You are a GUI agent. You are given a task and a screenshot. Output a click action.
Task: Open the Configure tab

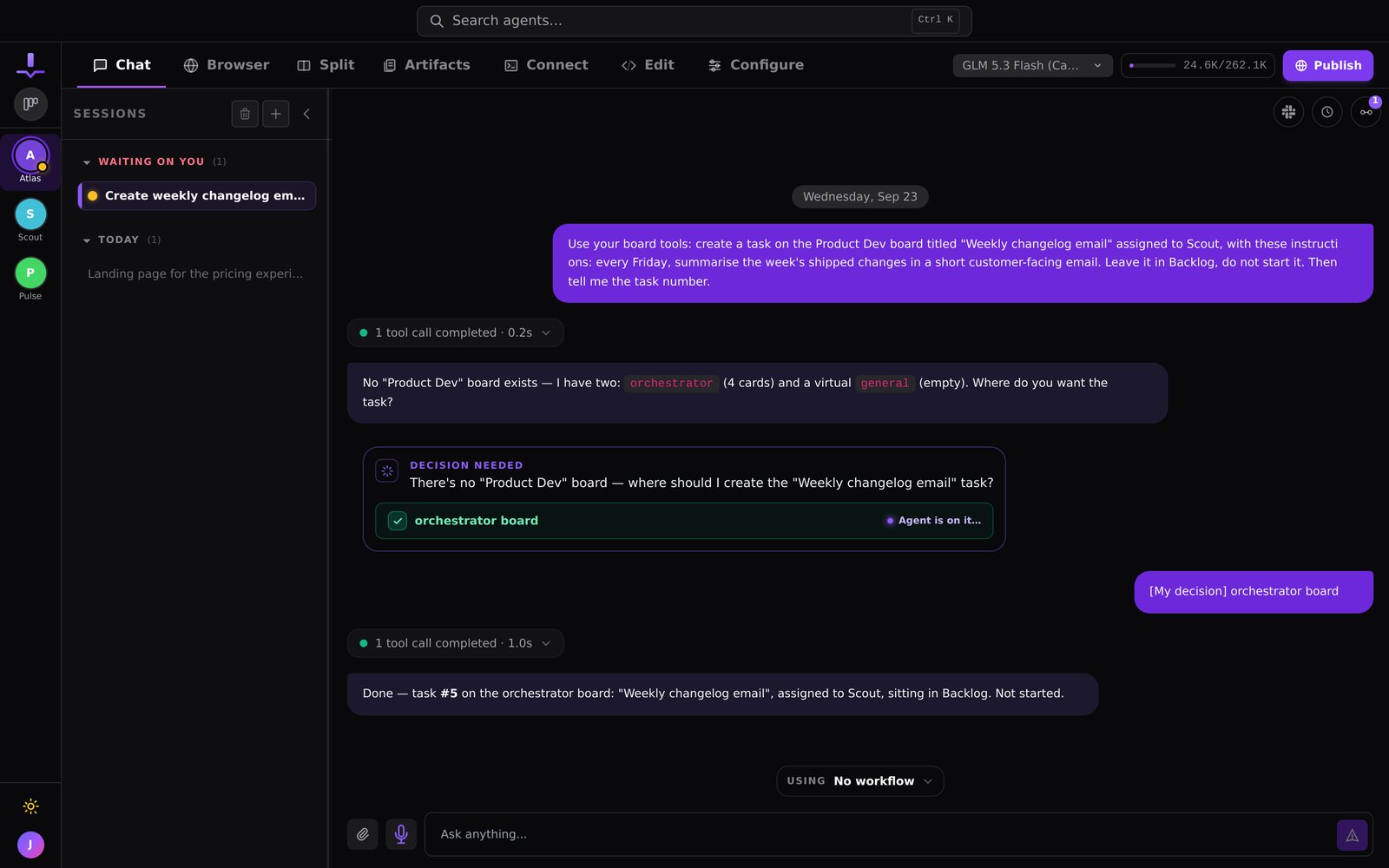tap(756, 65)
